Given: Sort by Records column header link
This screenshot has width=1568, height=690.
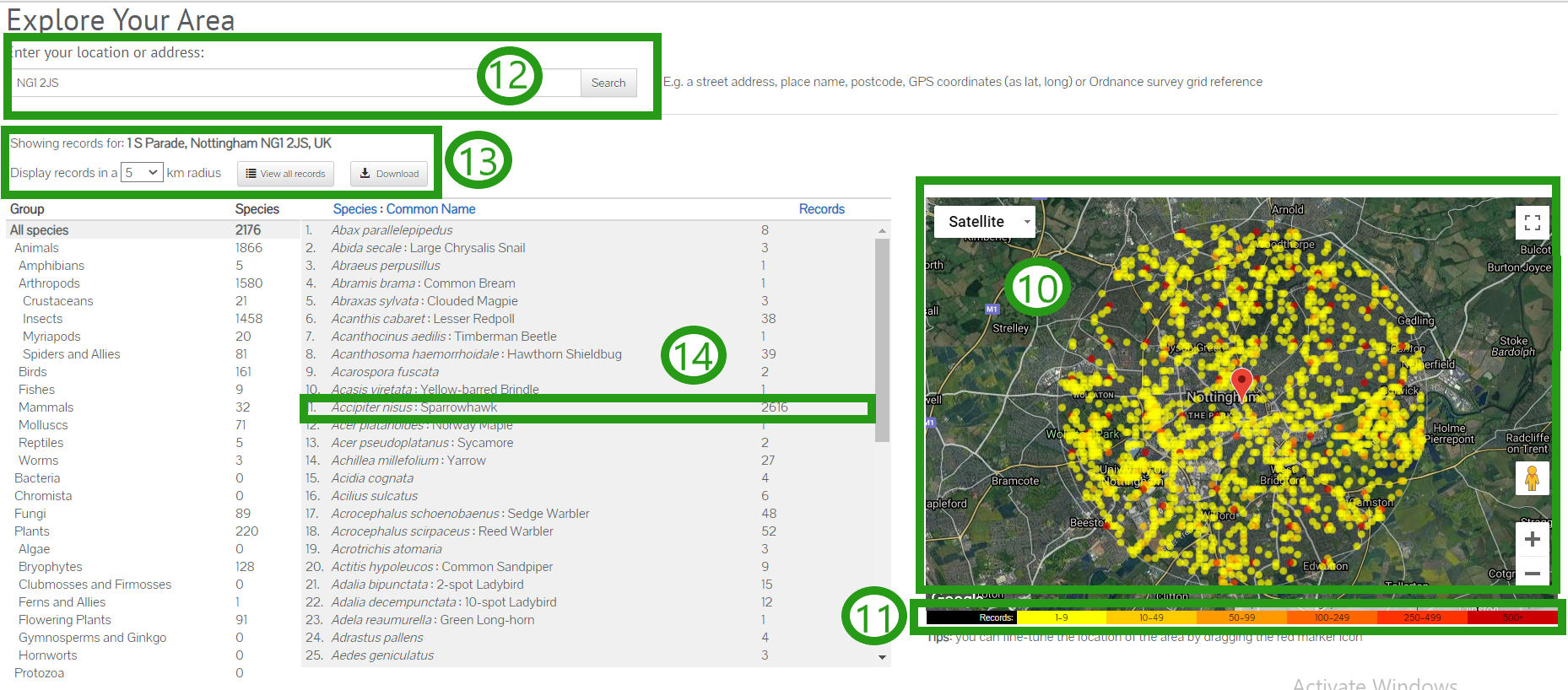Looking at the screenshot, I should click(x=821, y=209).
